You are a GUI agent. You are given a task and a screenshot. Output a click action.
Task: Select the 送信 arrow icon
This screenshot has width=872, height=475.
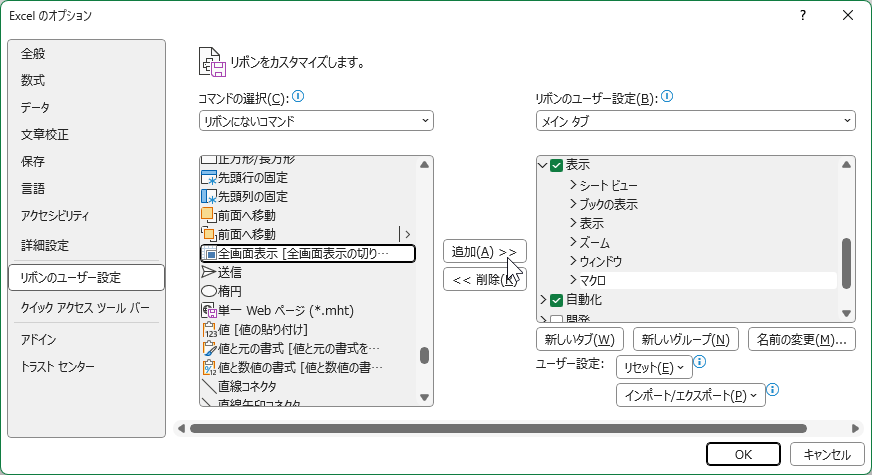click(x=209, y=272)
